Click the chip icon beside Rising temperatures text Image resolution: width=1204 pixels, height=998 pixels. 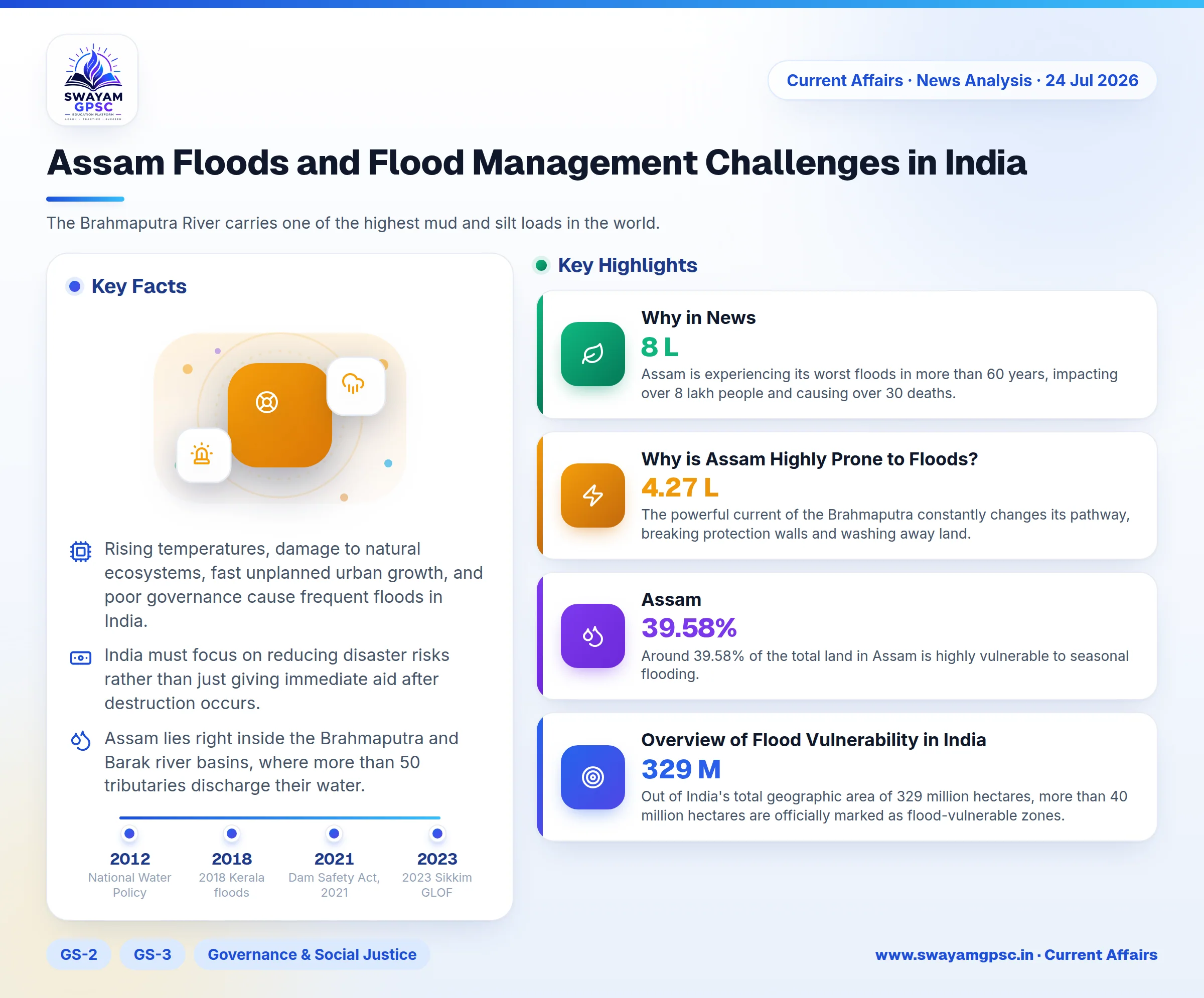pos(81,552)
